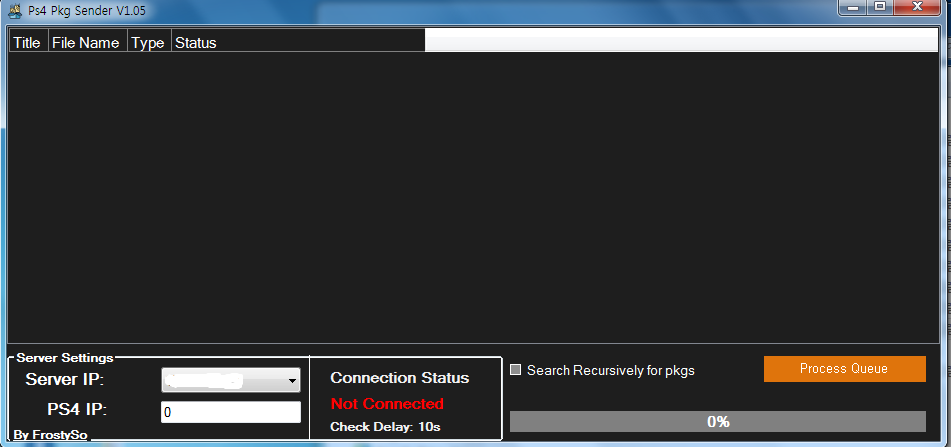Click the Not Connected status text

(x=387, y=403)
